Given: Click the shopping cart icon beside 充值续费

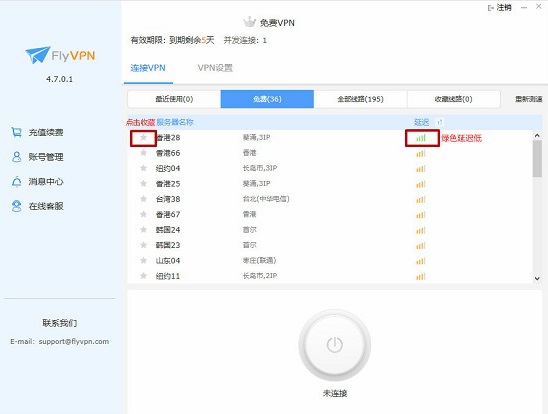Looking at the screenshot, I should click(x=16, y=132).
